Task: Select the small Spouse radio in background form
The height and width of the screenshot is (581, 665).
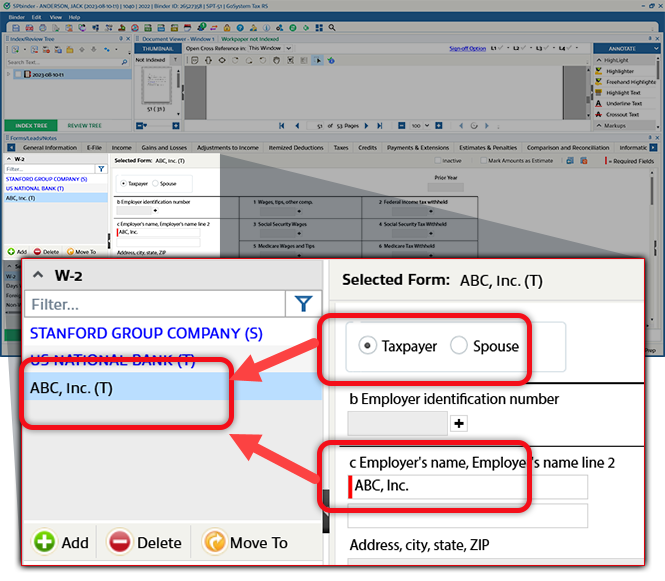Action: [x=155, y=184]
